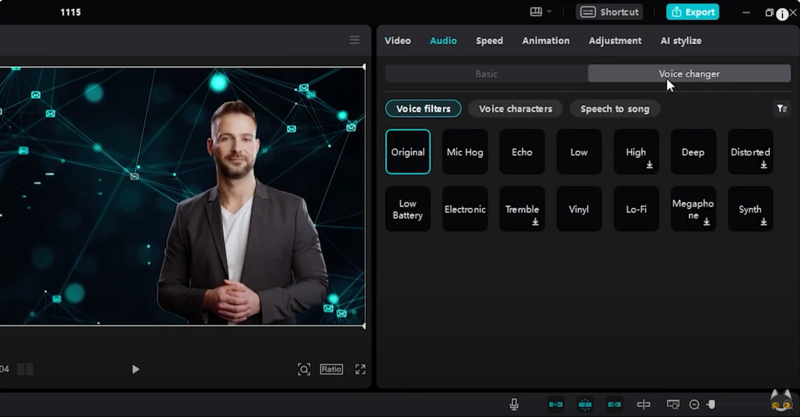
Task: Toggle preview axis
Action: (643, 404)
